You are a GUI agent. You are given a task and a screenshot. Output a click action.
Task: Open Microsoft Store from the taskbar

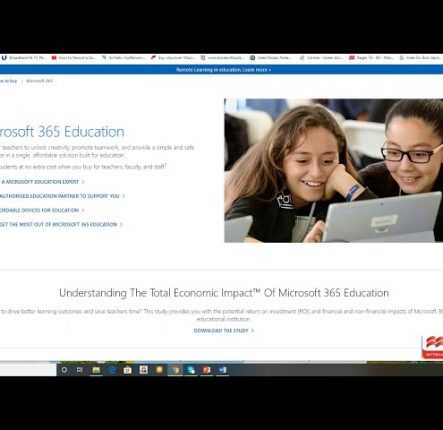127,370
